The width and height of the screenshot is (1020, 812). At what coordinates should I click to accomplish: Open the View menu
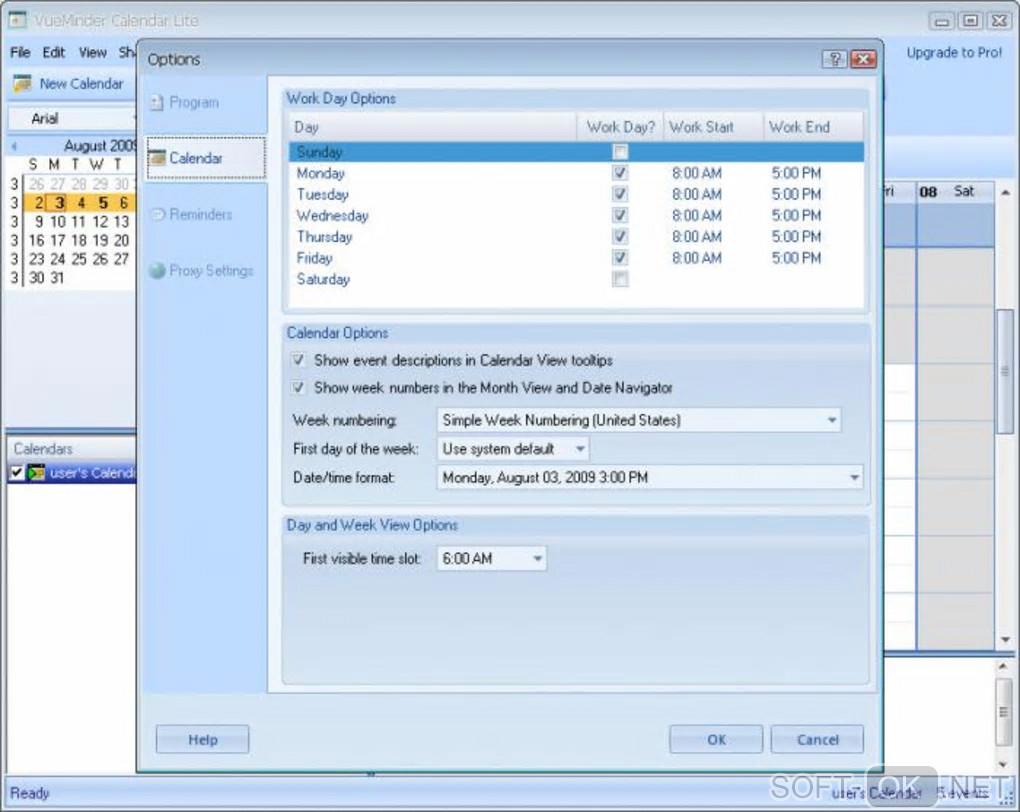[92, 52]
